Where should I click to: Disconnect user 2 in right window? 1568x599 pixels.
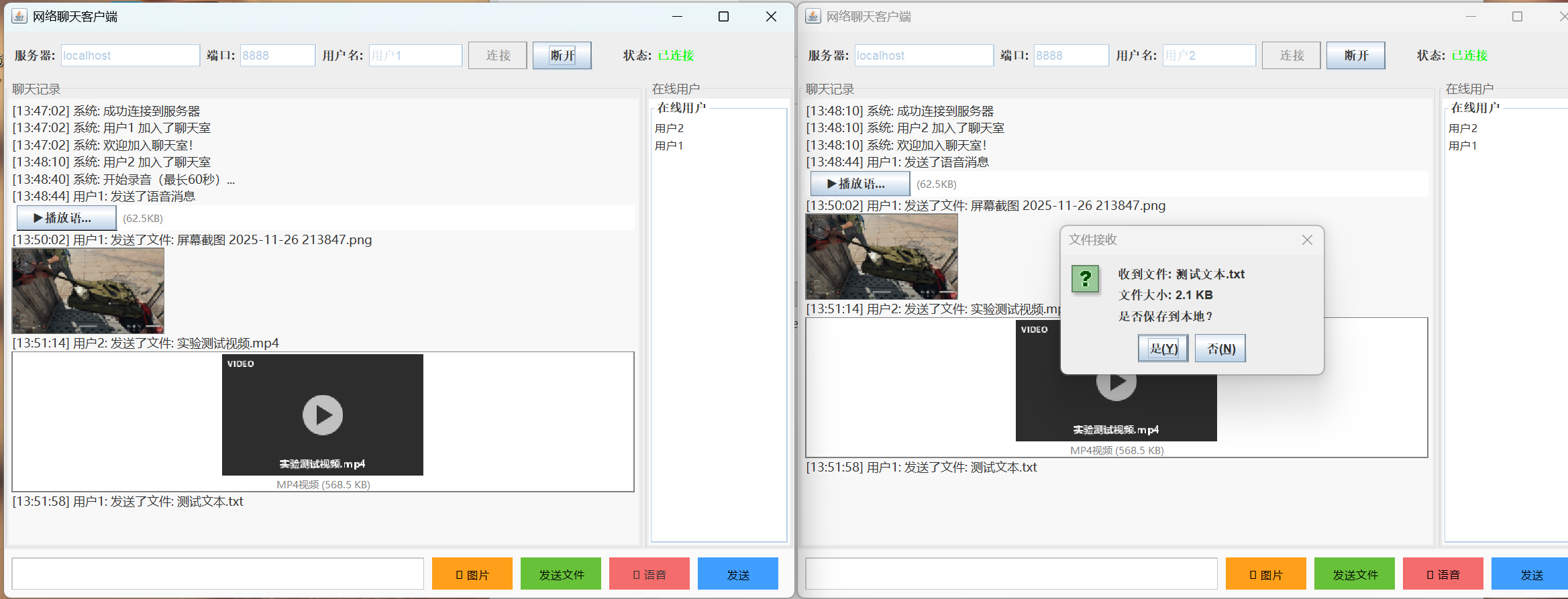coord(1356,56)
